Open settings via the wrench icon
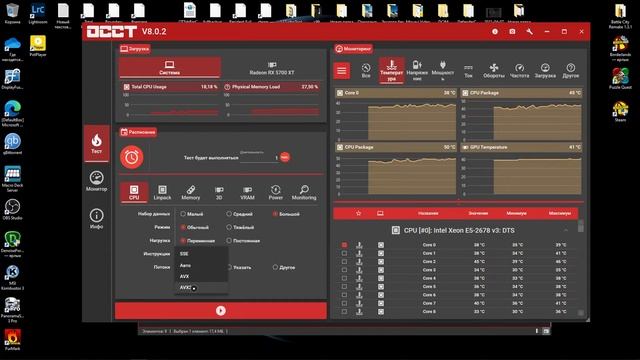This screenshot has width=640, height=360. (529, 31)
